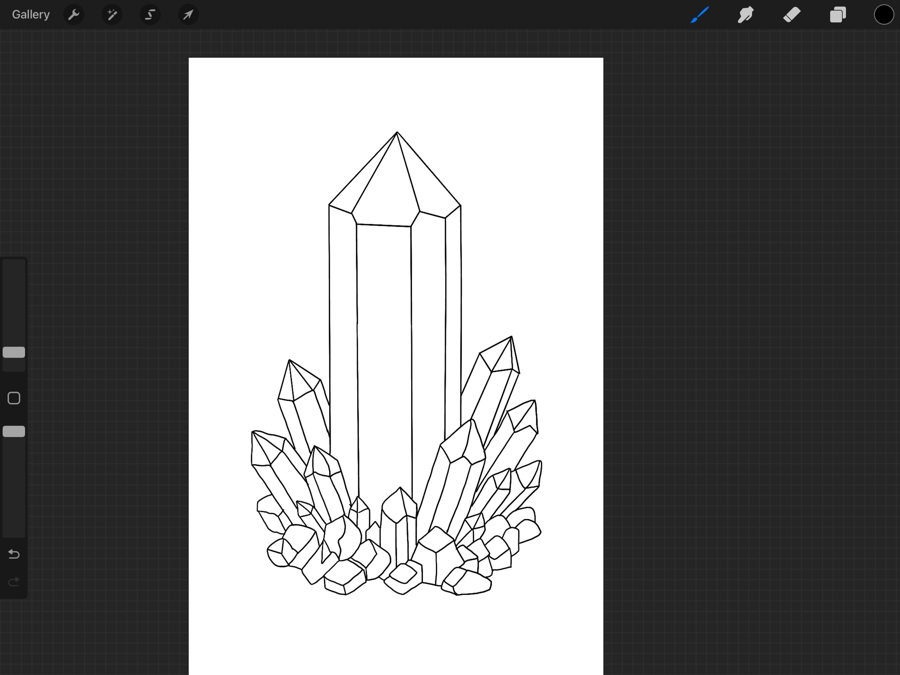900x675 pixels.
Task: Select the Smudge tool
Action: click(x=745, y=15)
